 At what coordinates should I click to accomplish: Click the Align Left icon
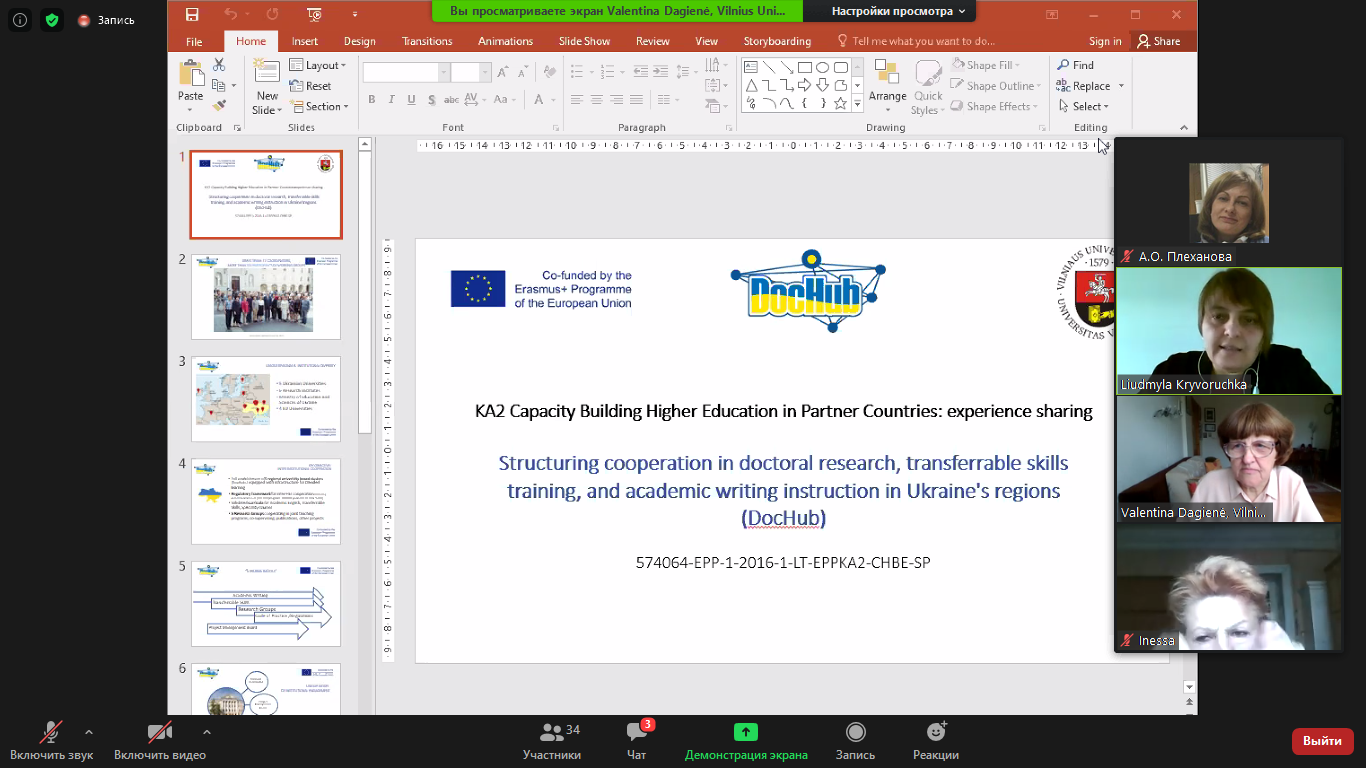[575, 99]
